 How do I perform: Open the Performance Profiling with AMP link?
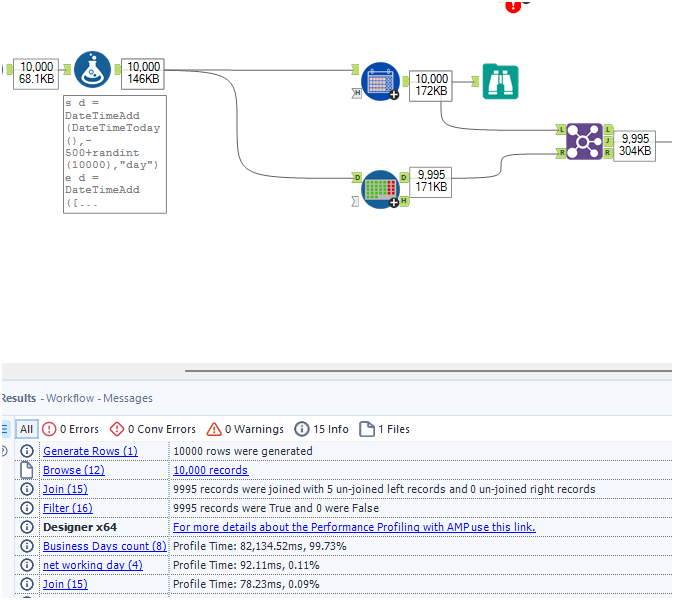pos(354,527)
